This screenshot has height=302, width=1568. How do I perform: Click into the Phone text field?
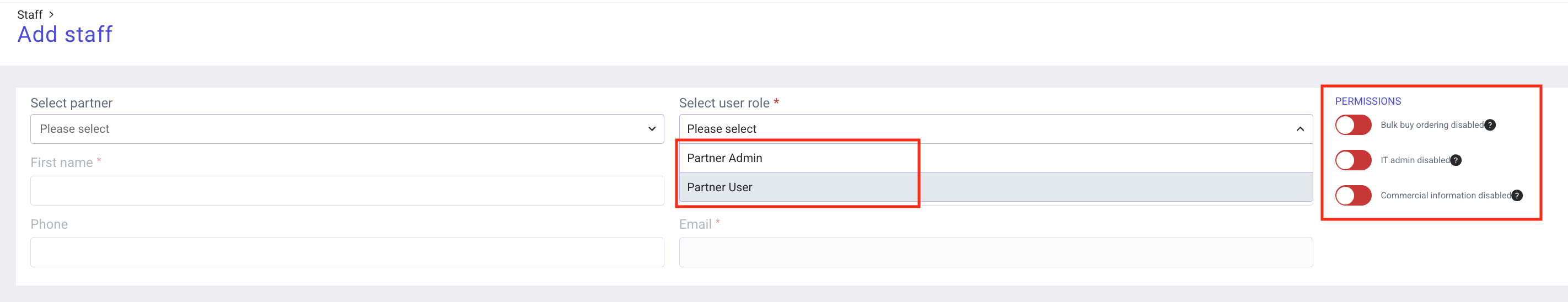[x=347, y=252]
